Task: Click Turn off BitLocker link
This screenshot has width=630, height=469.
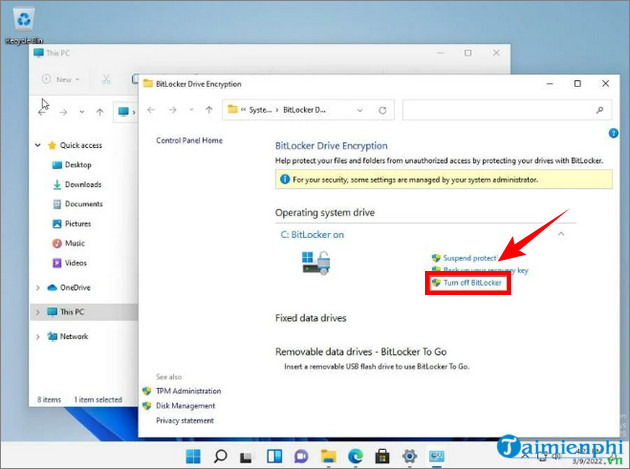Action: 472,283
